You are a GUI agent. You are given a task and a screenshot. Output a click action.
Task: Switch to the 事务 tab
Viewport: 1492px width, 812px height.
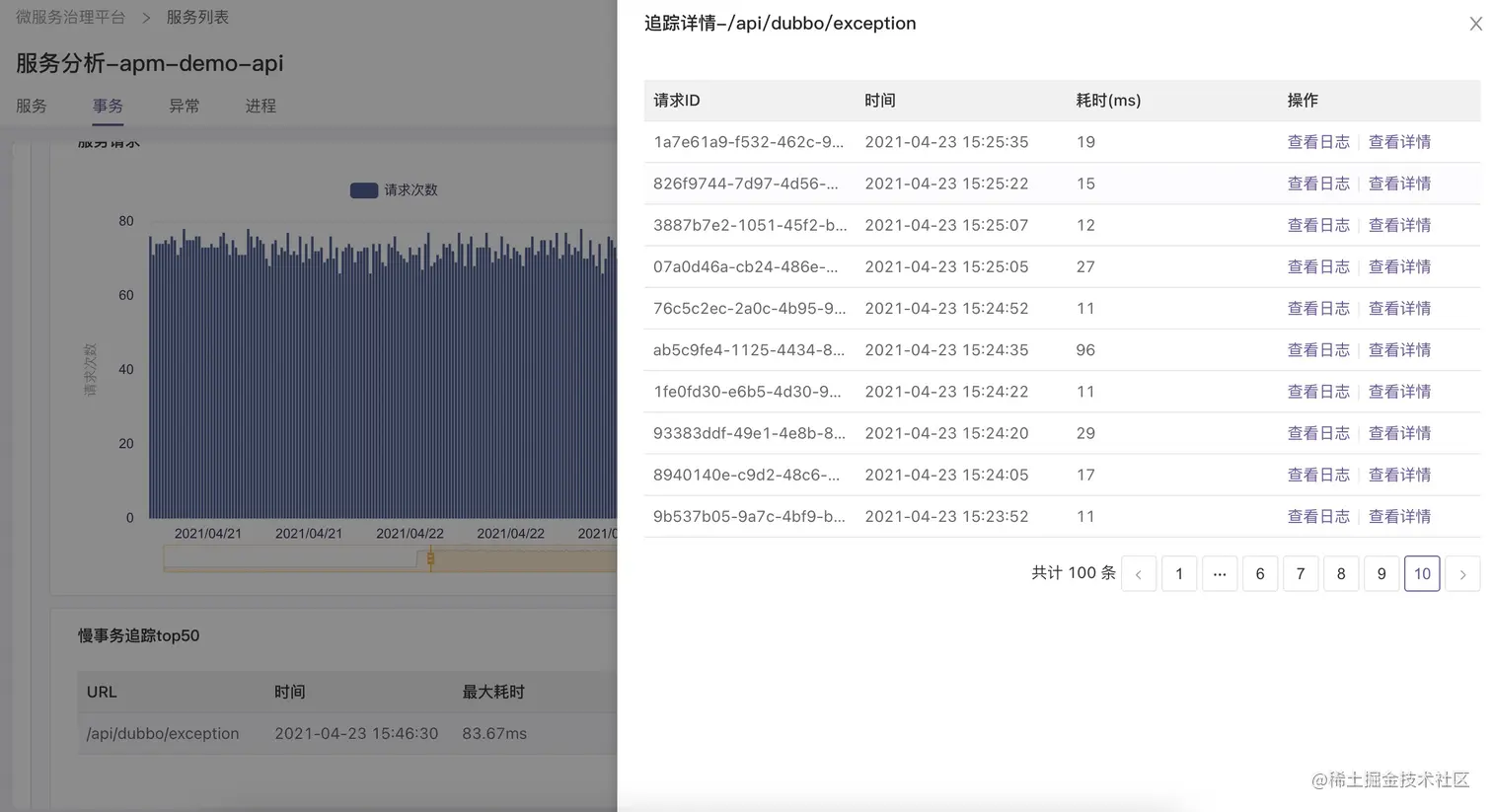[x=109, y=106]
